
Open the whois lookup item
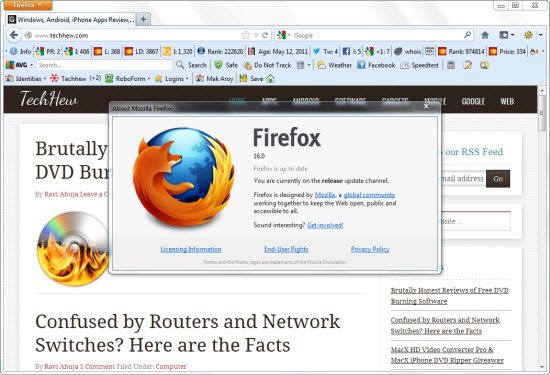pyautogui.click(x=407, y=51)
